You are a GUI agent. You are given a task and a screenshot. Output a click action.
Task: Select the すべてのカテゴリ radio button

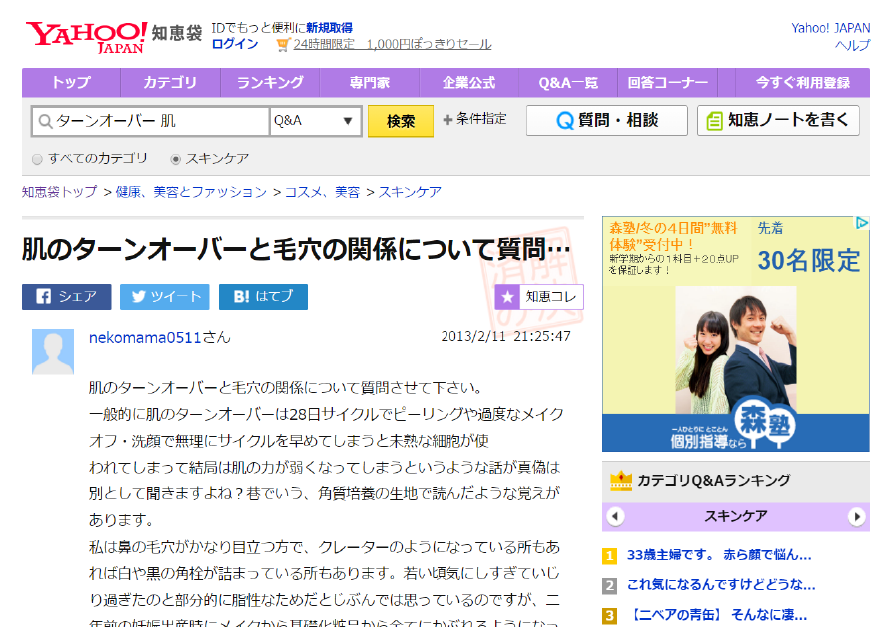38,159
